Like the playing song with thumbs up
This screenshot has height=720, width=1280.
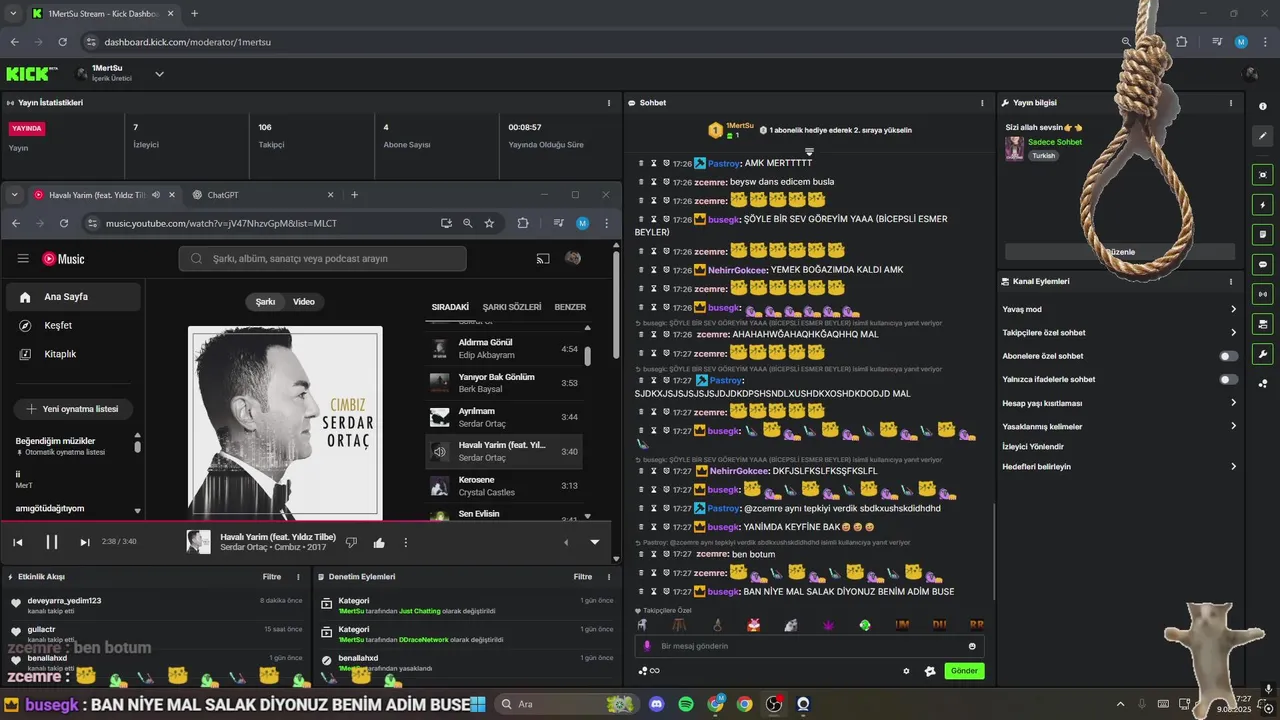pos(379,542)
